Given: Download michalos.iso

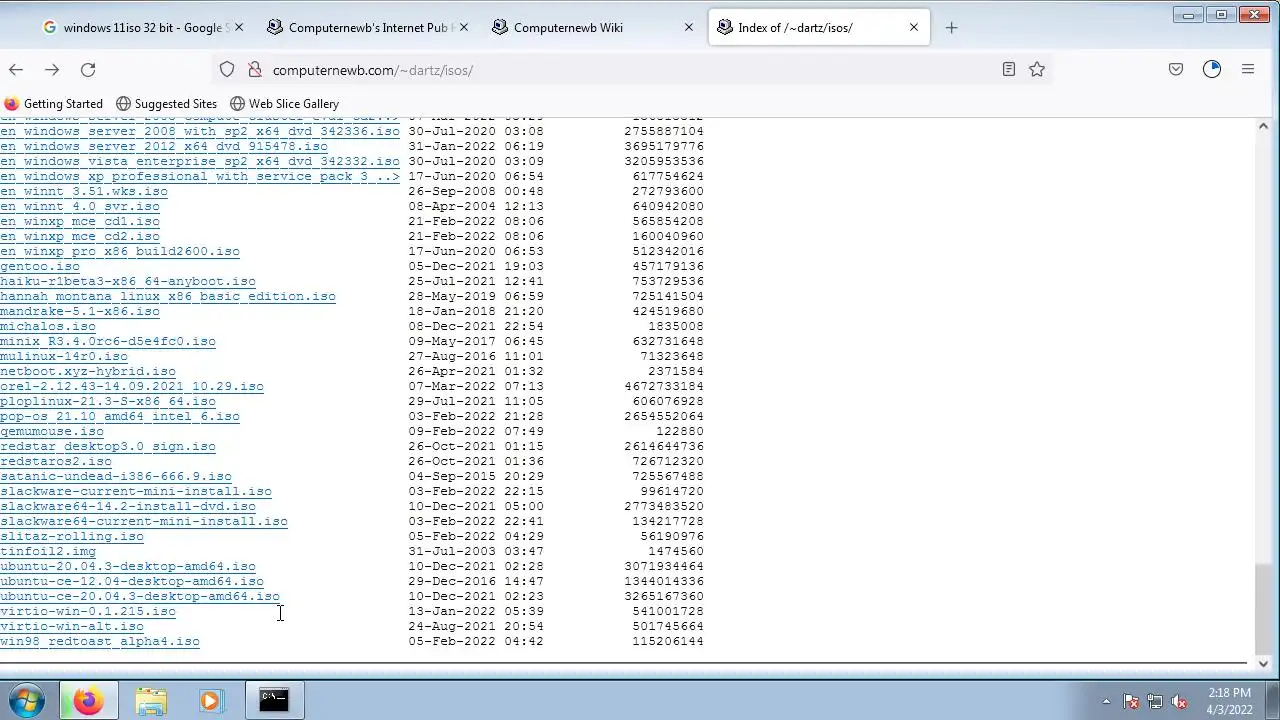Looking at the screenshot, I should pos(48,326).
